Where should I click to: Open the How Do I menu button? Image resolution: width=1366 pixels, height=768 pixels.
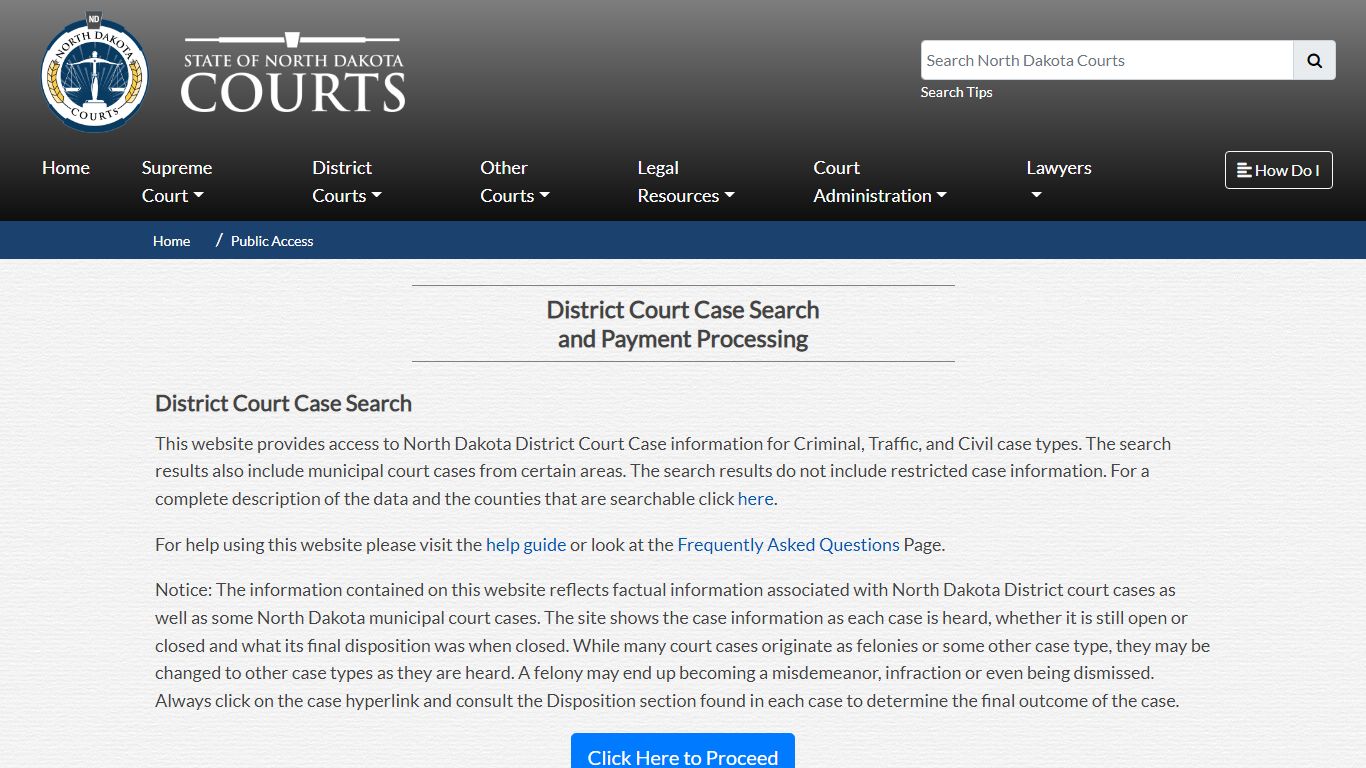click(1278, 170)
